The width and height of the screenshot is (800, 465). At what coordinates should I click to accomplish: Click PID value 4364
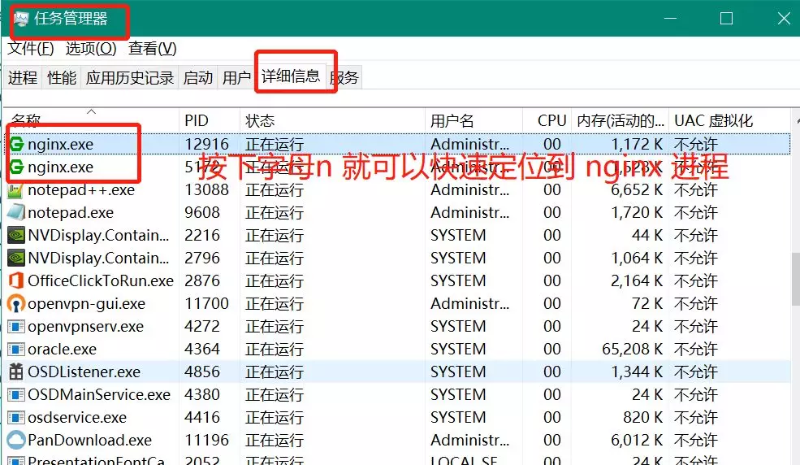tap(202, 349)
